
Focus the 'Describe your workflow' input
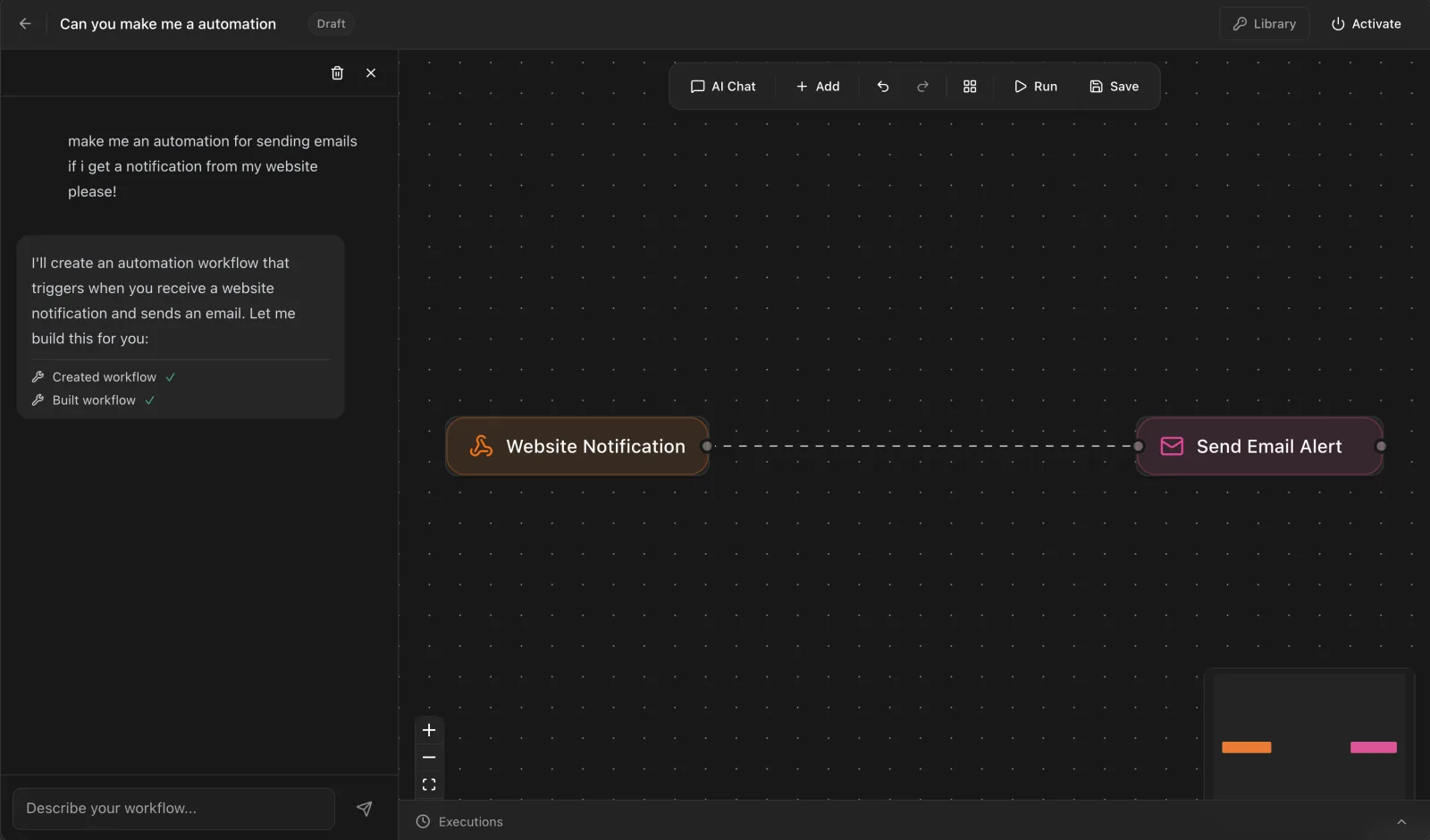(173, 809)
